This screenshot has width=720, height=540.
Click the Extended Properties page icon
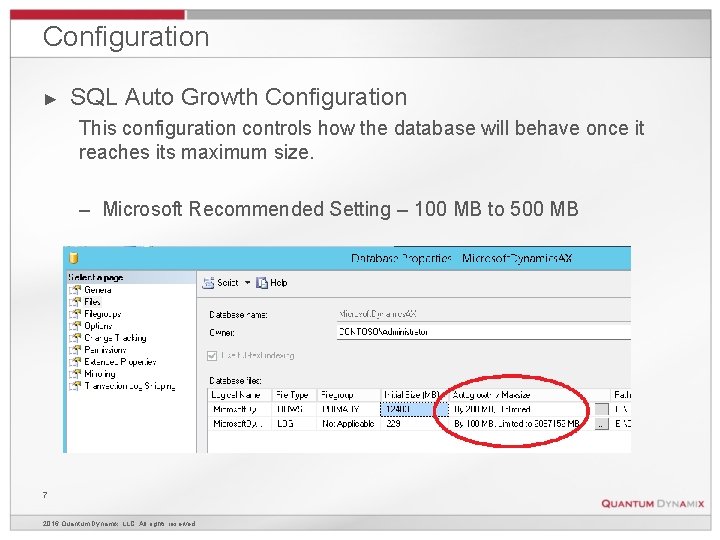pyautogui.click(x=75, y=362)
